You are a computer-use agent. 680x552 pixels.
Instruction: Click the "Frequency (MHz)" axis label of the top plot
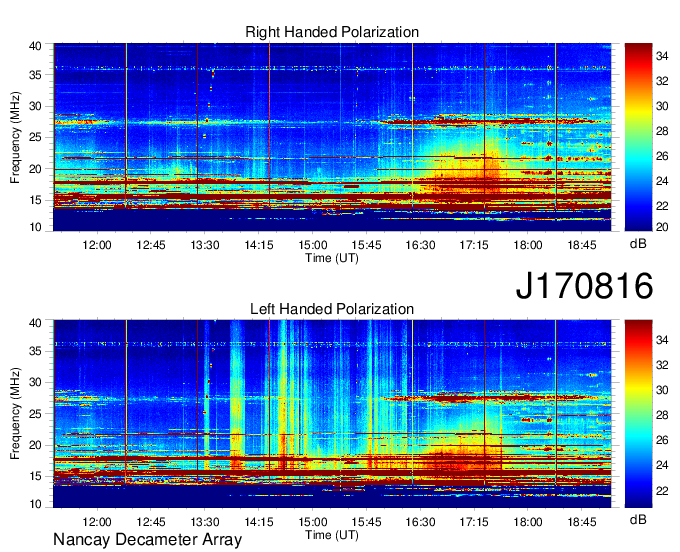click(15, 137)
